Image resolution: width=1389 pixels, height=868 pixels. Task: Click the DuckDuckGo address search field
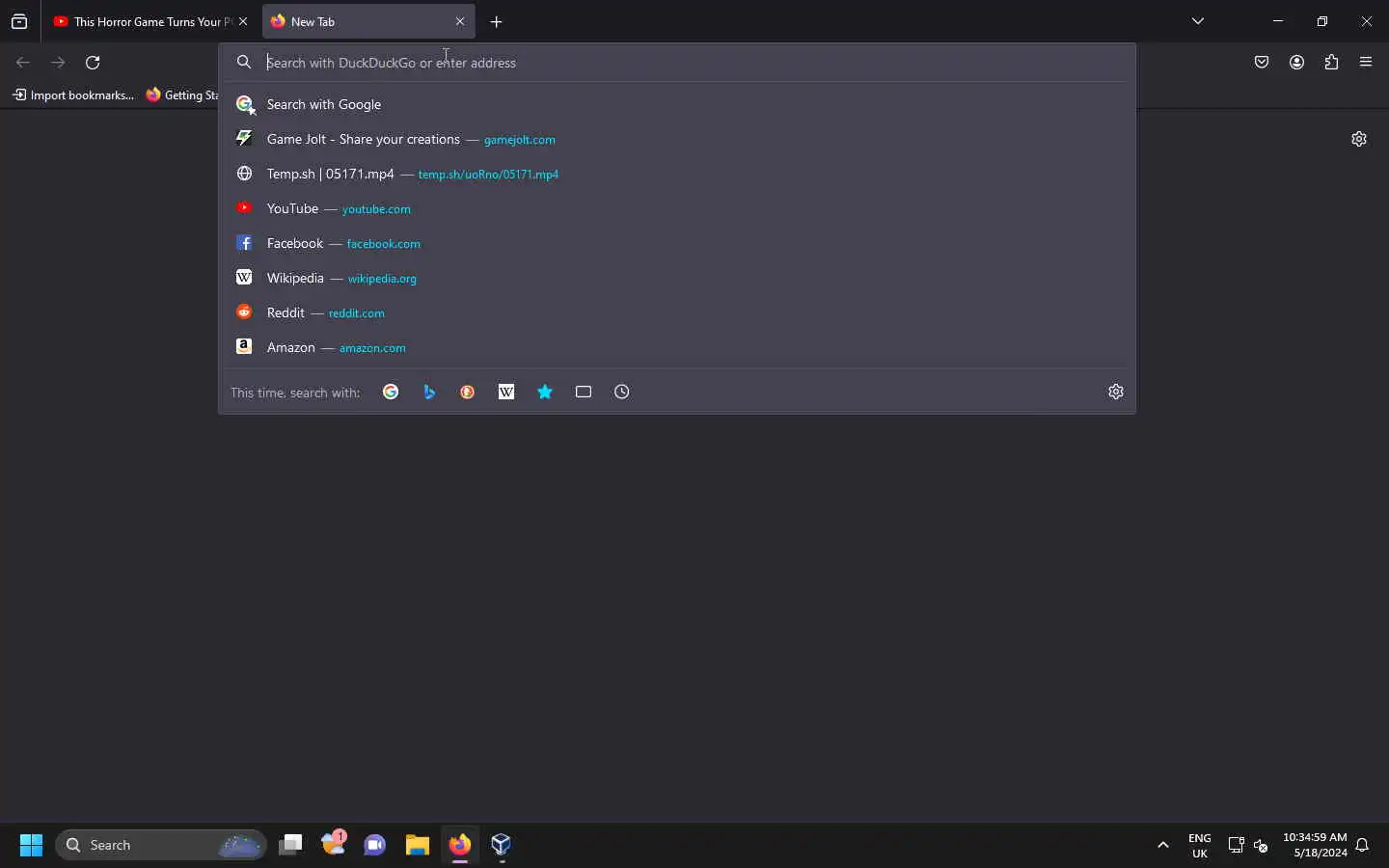pos(677,63)
